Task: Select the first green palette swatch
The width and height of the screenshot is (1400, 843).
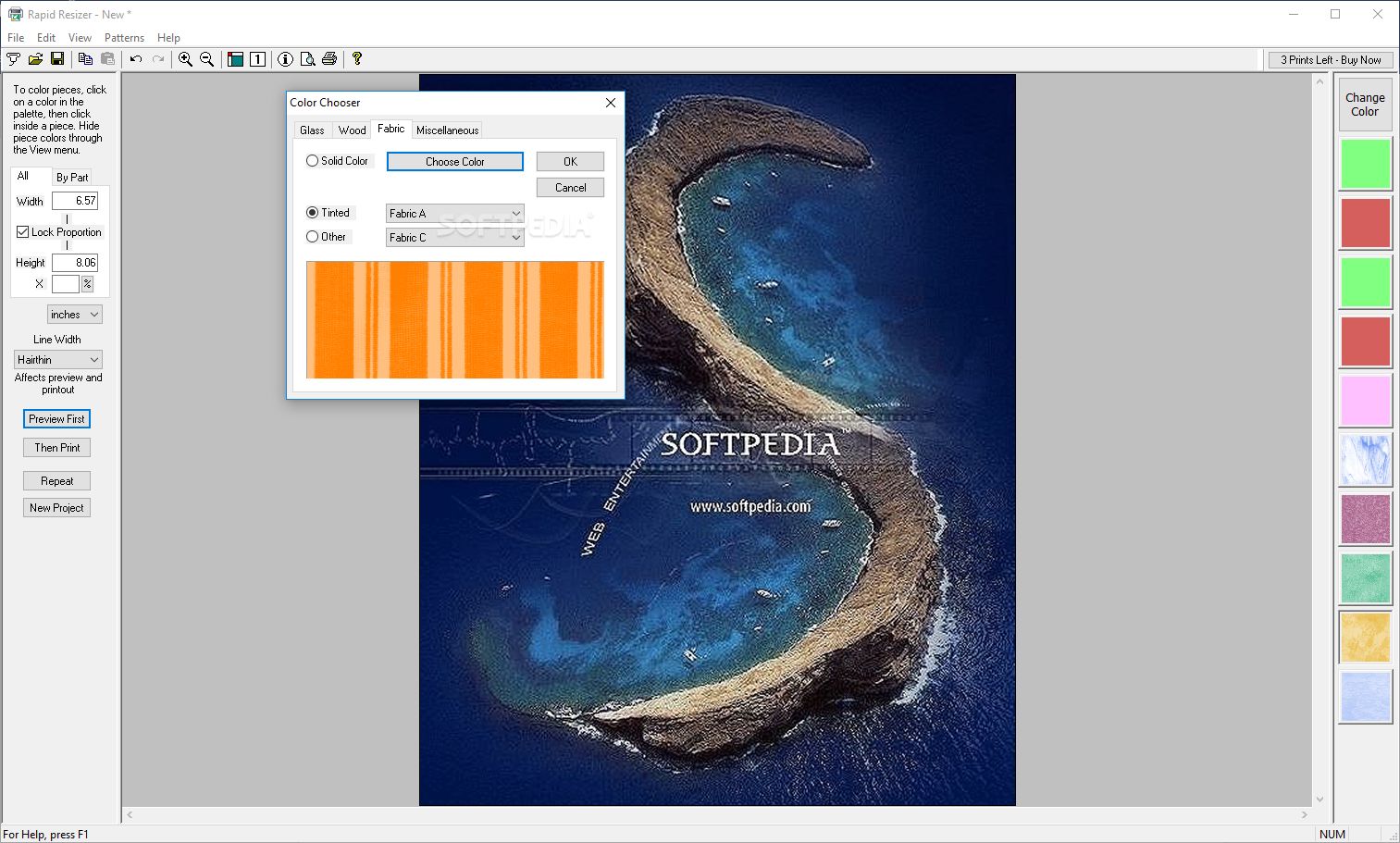Action: click(x=1365, y=164)
